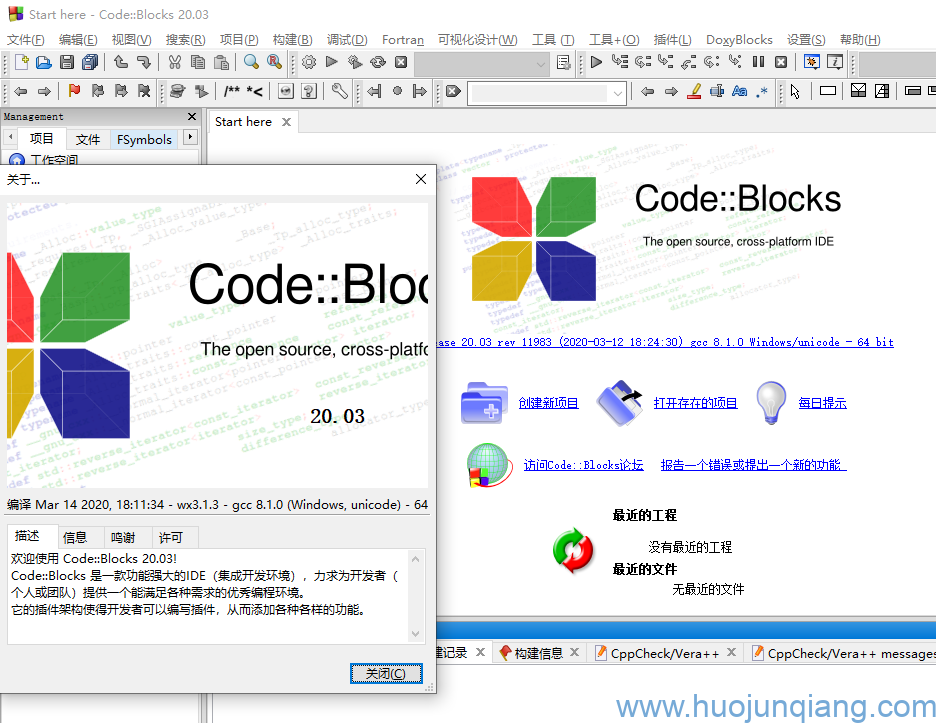Screen dimensions: 936x723
Task: Click the Step out debug icon
Action: [689, 62]
